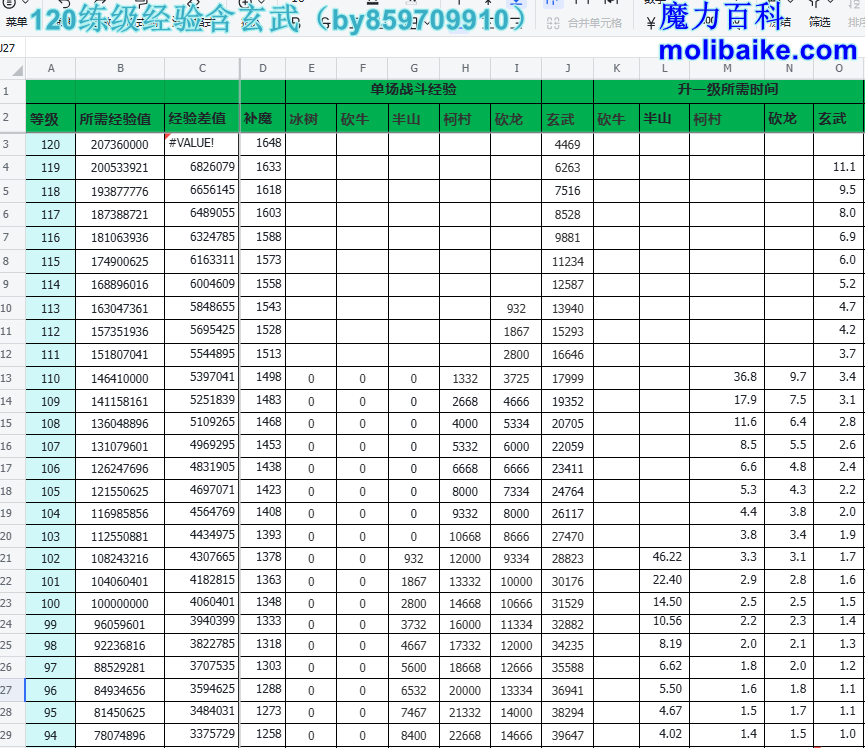Click the cell name box showing J27
This screenshot has height=748, width=865.
tap(12, 48)
